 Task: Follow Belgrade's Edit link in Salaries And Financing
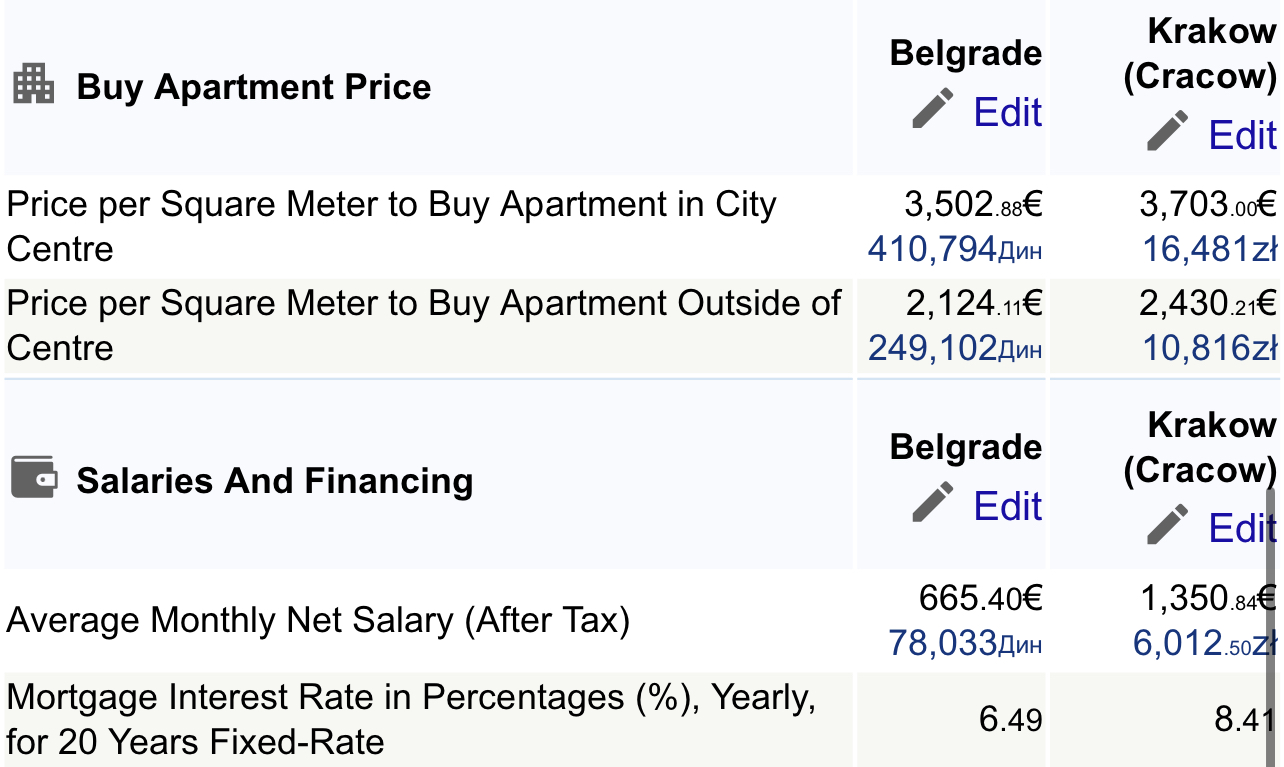click(x=1007, y=506)
